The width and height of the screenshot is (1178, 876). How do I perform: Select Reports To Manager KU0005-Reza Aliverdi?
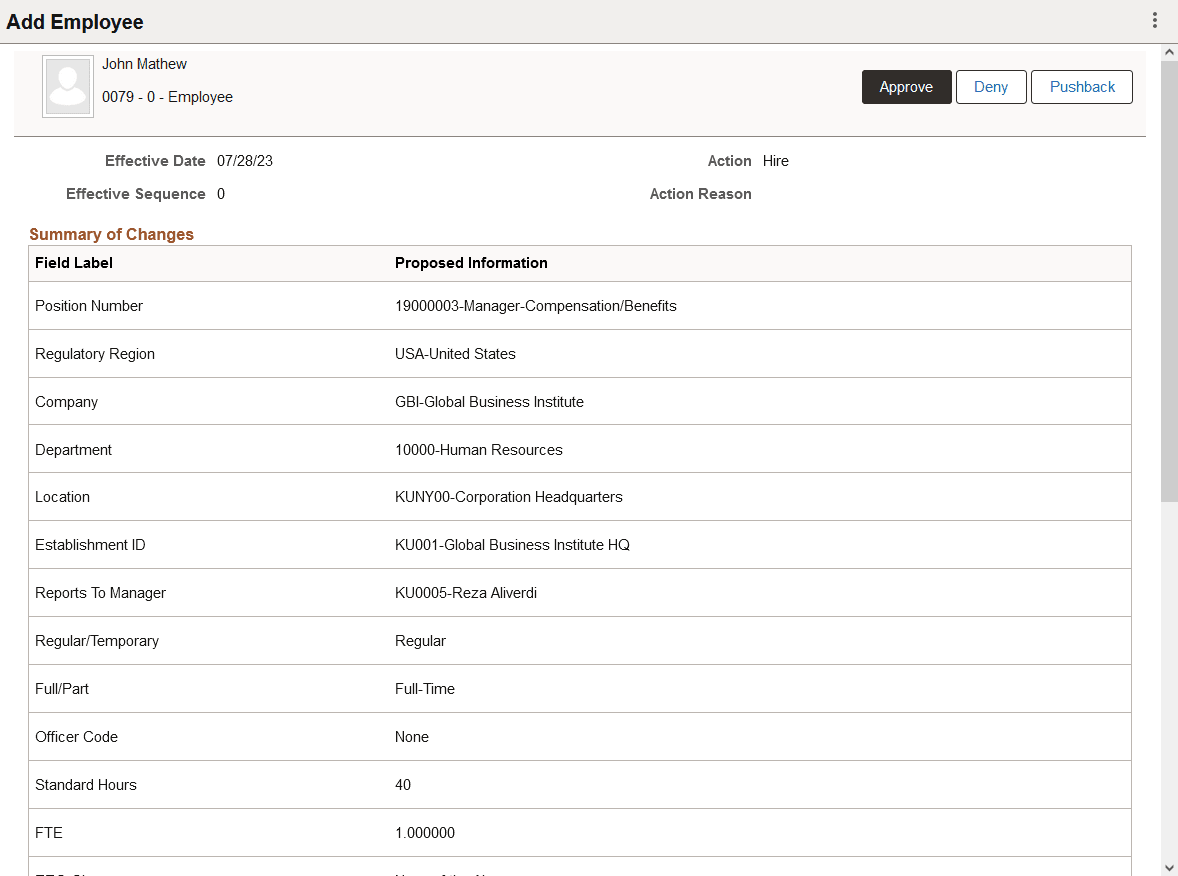point(466,592)
